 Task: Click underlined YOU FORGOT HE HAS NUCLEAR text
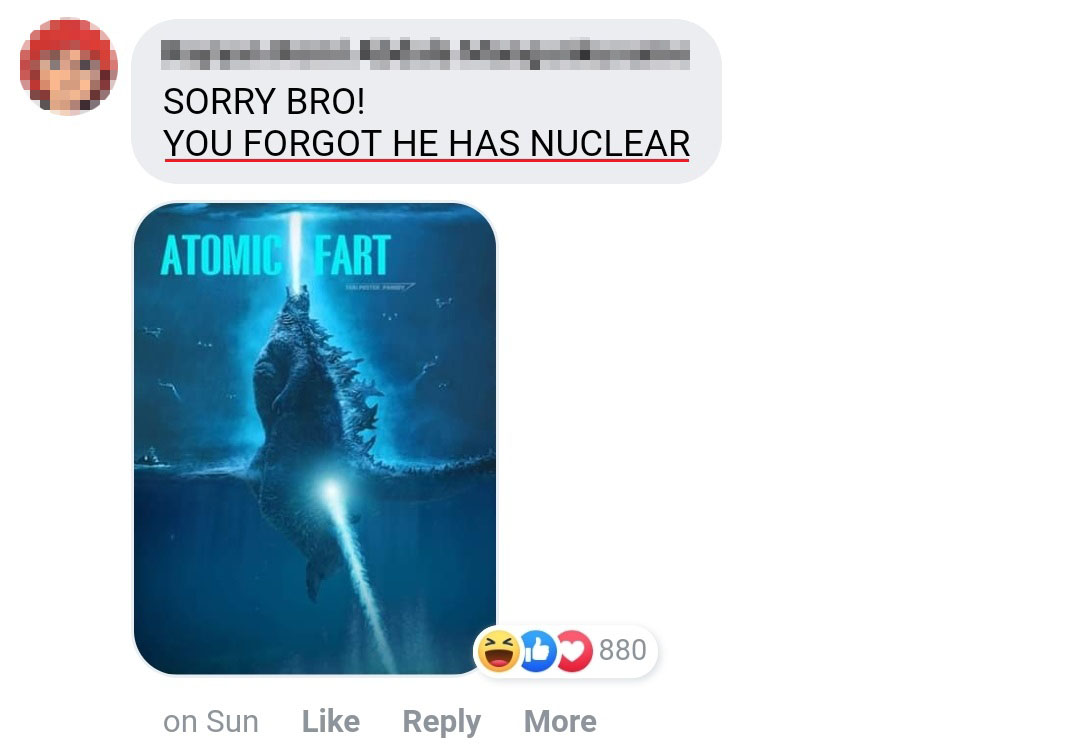426,143
